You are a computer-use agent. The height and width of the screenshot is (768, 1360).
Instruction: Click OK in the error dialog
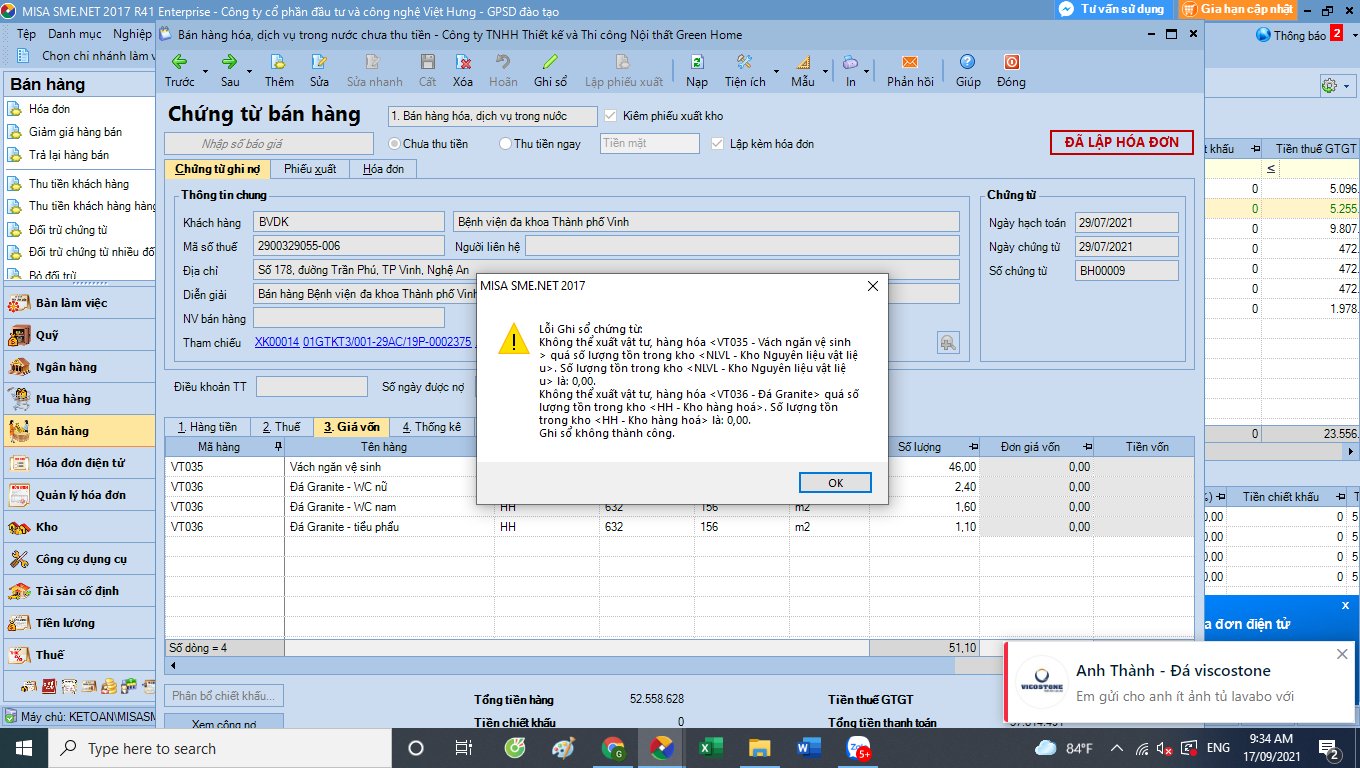(836, 482)
